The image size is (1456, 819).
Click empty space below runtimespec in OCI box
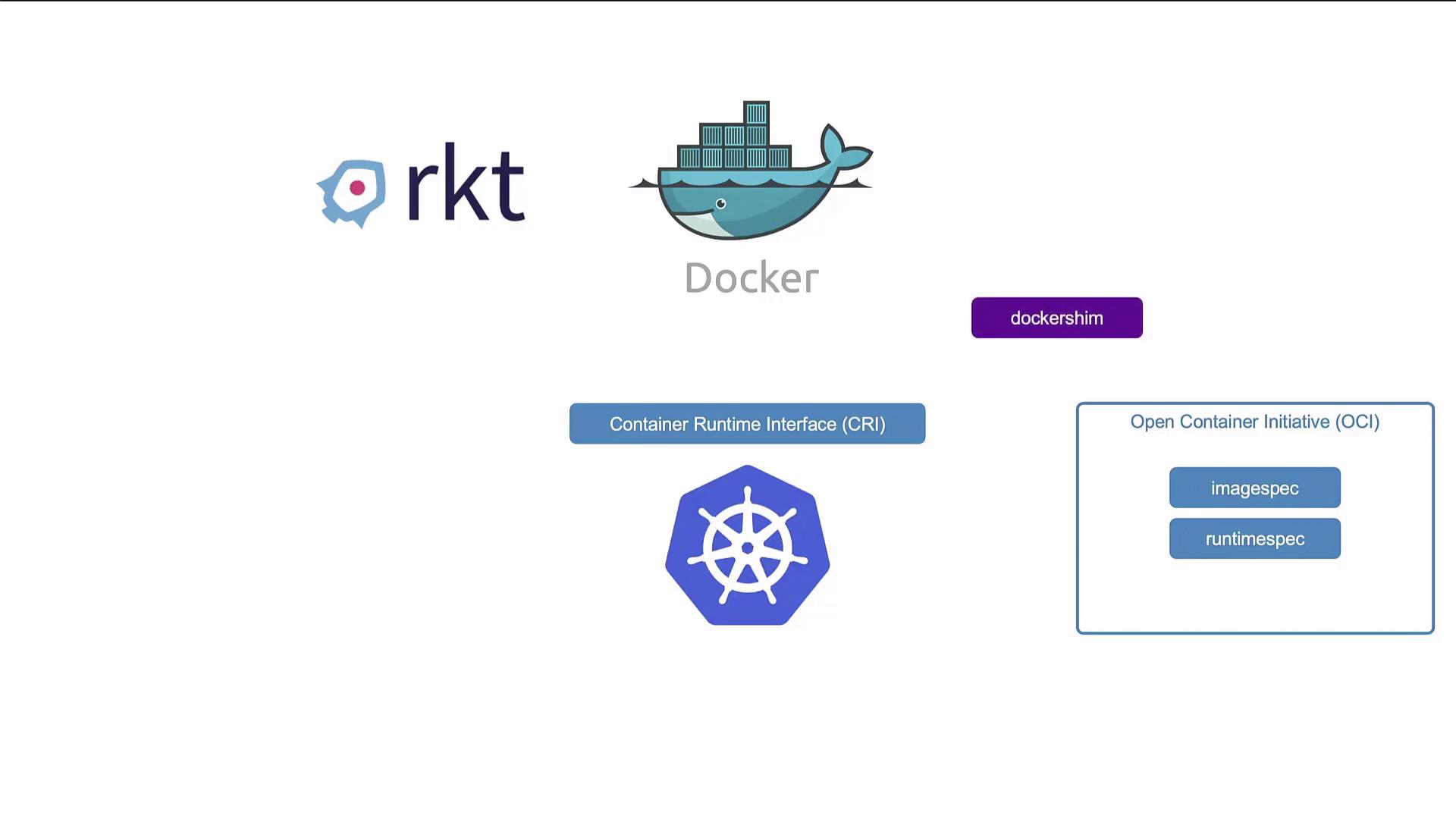coord(1254,595)
